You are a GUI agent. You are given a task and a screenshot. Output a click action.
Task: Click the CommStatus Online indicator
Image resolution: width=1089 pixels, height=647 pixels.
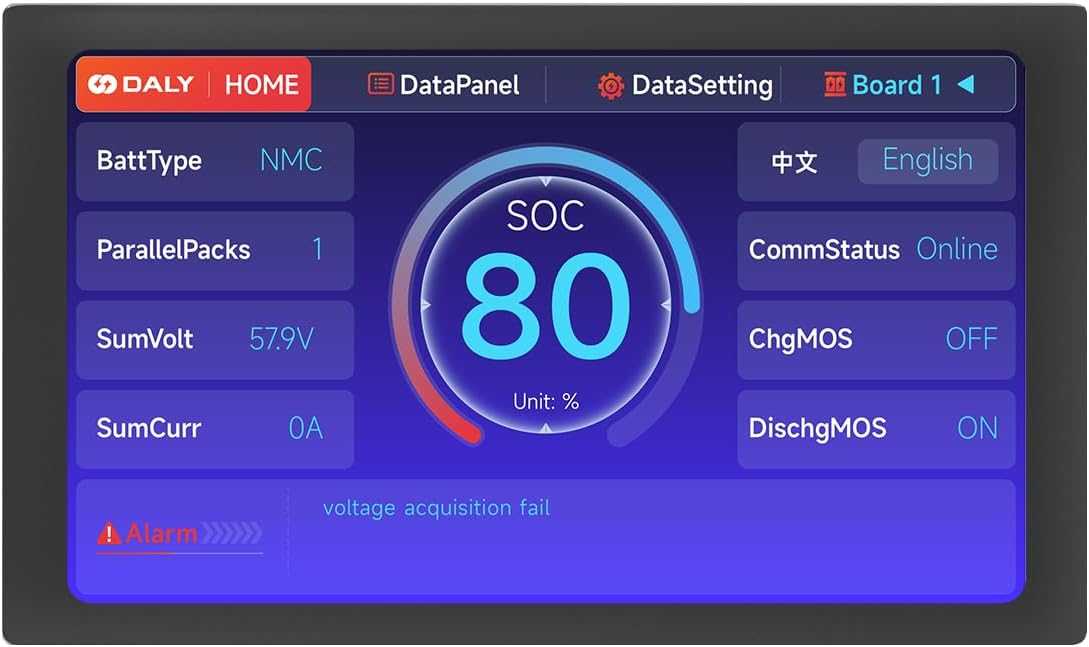click(957, 249)
